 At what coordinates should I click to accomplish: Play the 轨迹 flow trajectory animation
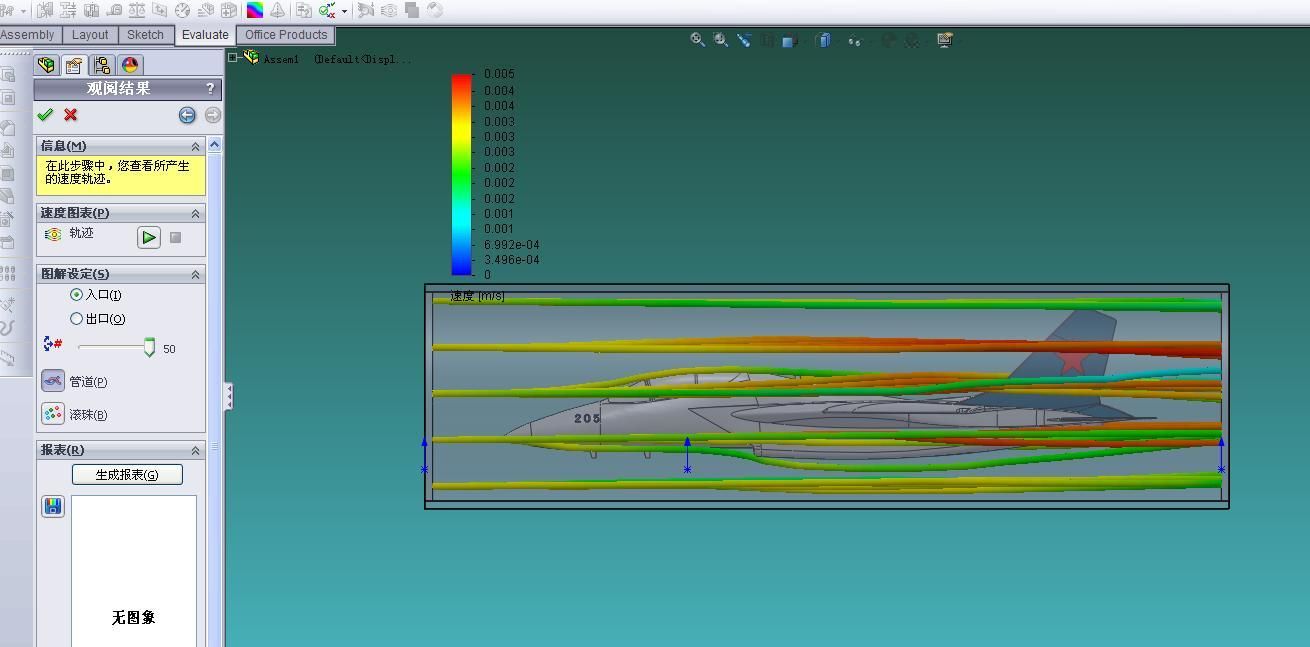coord(149,237)
